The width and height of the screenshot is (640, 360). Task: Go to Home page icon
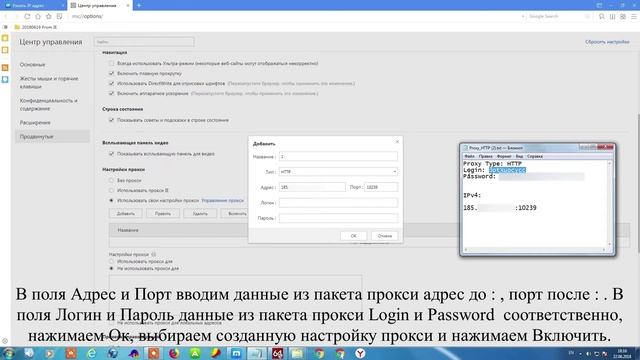click(x=38, y=16)
